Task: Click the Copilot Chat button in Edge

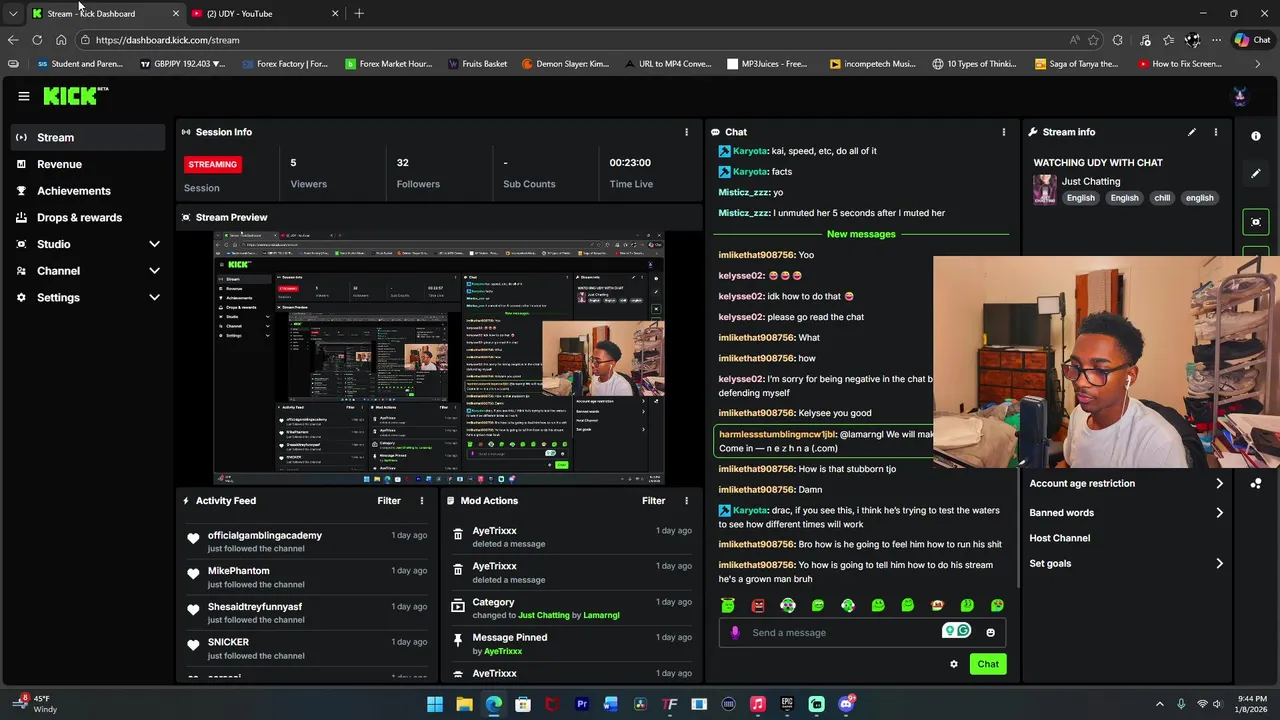Action: pyautogui.click(x=1252, y=40)
